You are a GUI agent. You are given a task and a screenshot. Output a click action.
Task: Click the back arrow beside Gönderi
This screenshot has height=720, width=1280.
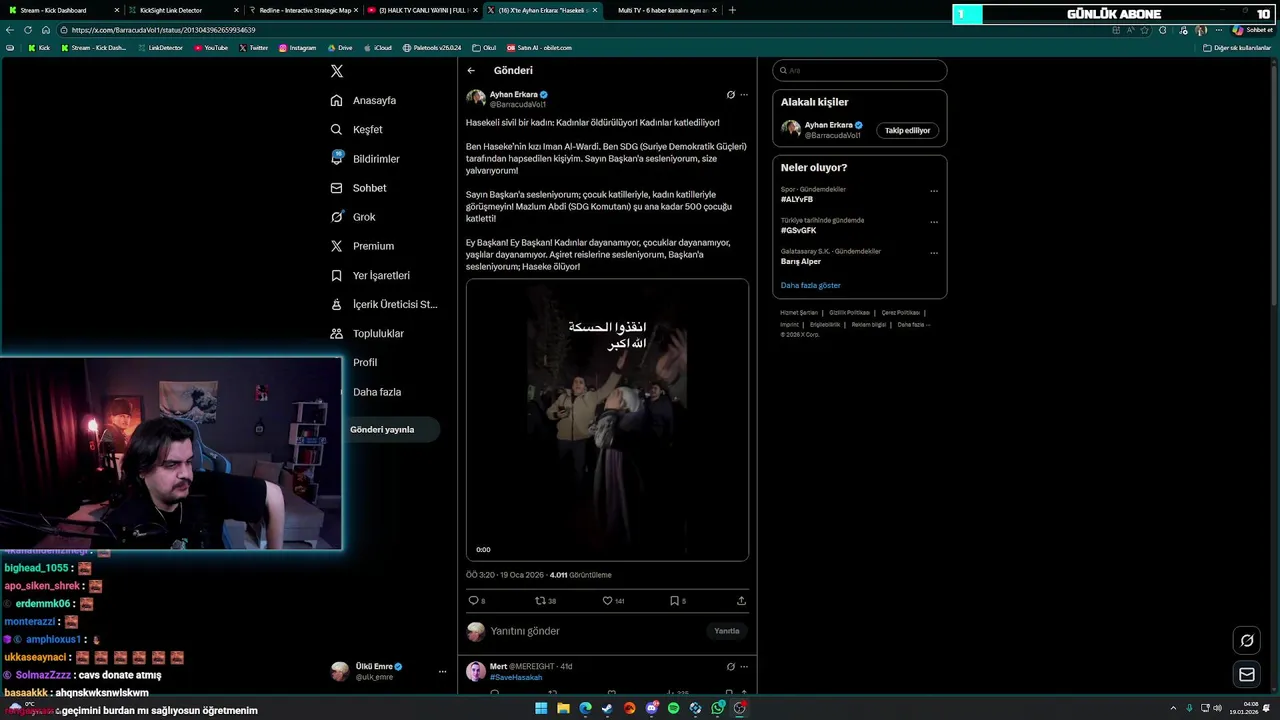pyautogui.click(x=471, y=70)
